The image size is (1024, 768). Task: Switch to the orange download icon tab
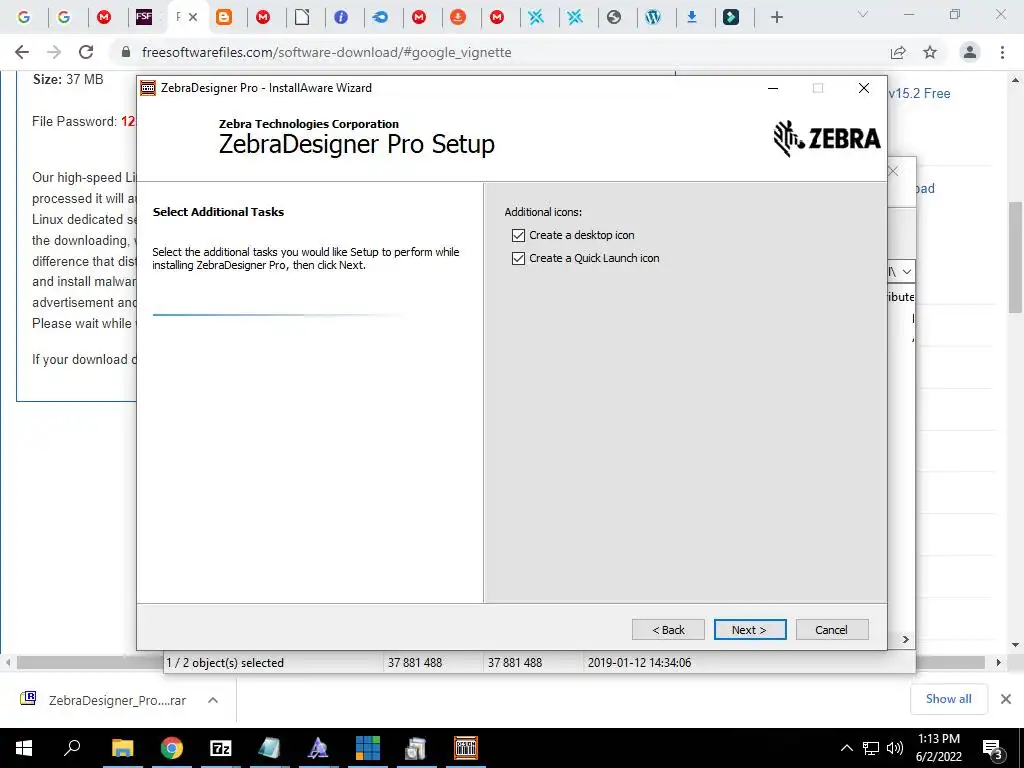click(x=458, y=17)
